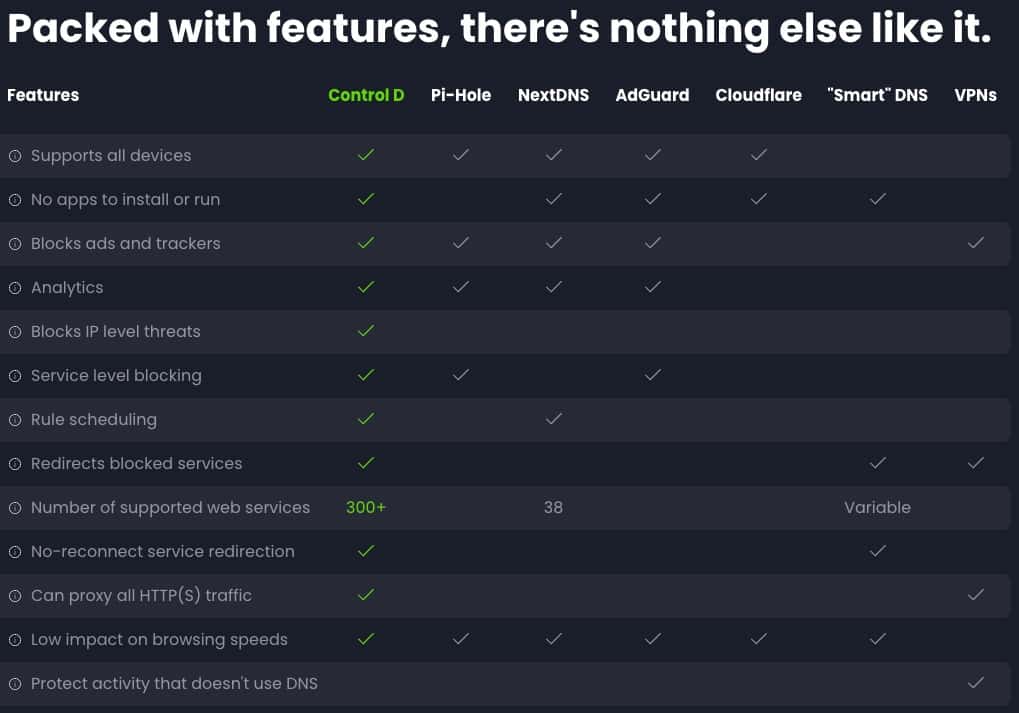Show info for the Analytics feature
1019x713 pixels.
coord(15,288)
